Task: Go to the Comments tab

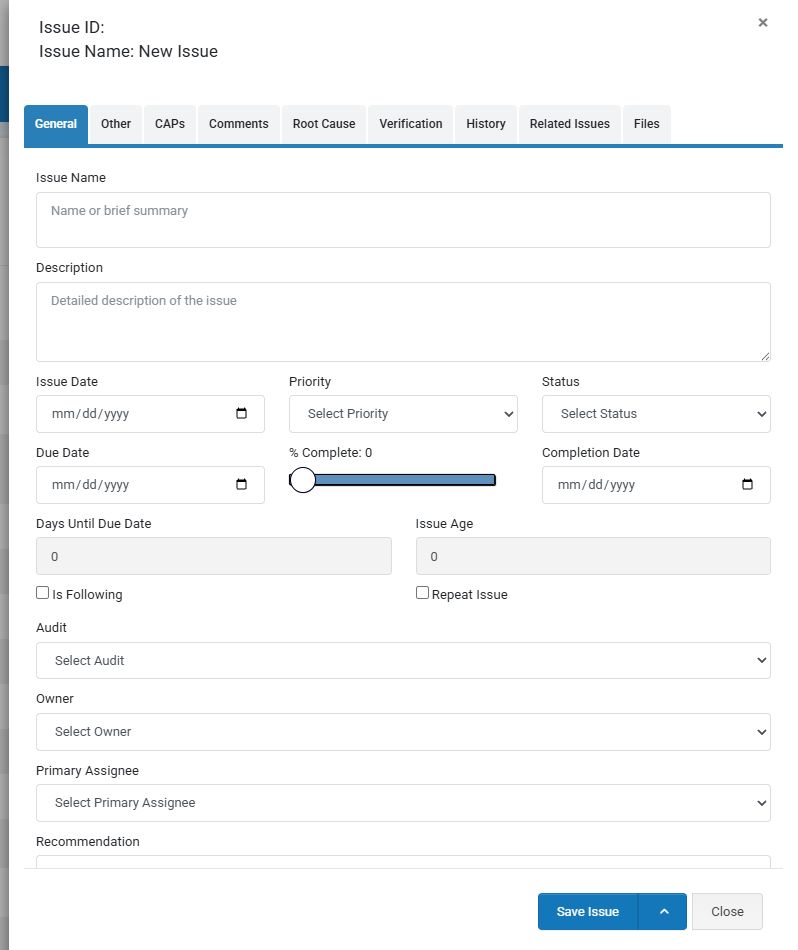Action: point(239,124)
